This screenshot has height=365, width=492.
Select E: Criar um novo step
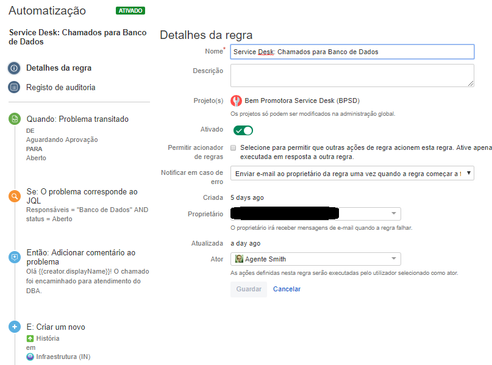point(56,327)
